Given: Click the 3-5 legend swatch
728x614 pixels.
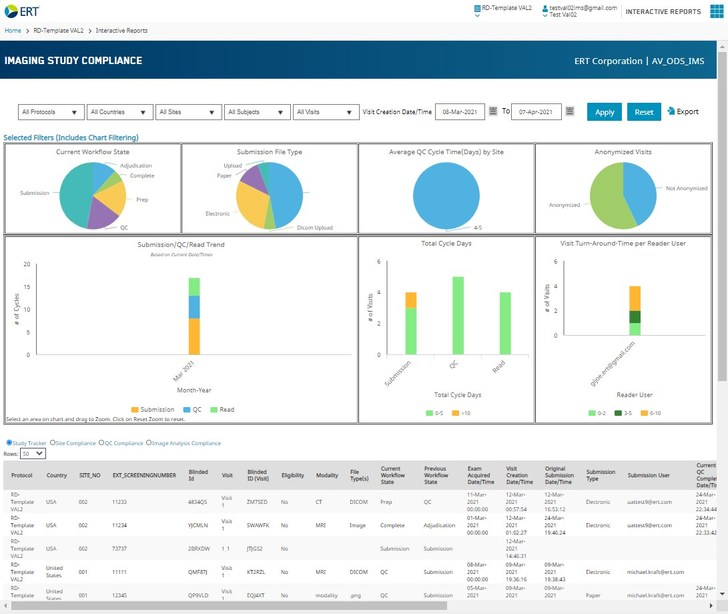Looking at the screenshot, I should coord(618,413).
